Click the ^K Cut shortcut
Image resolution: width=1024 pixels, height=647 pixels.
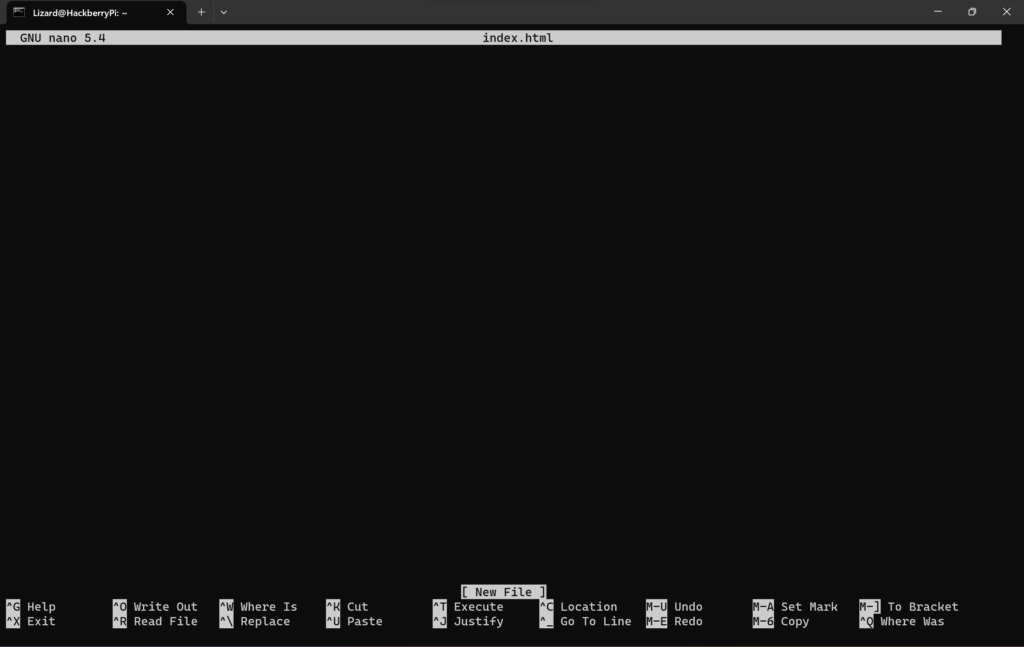(x=347, y=607)
